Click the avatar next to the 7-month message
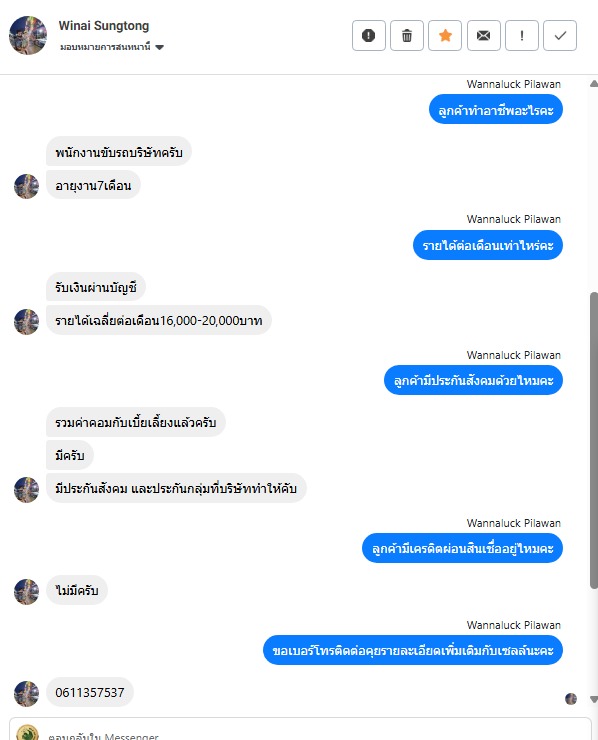 tap(26, 186)
